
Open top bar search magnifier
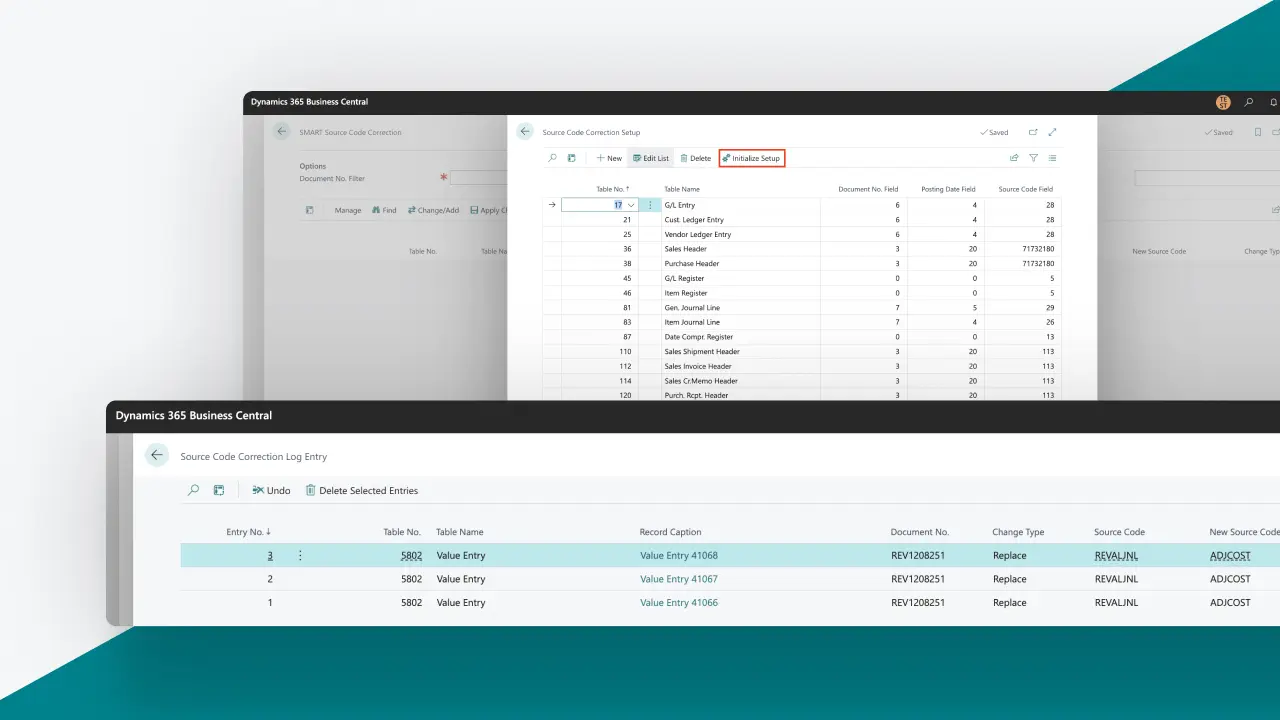tap(1249, 102)
